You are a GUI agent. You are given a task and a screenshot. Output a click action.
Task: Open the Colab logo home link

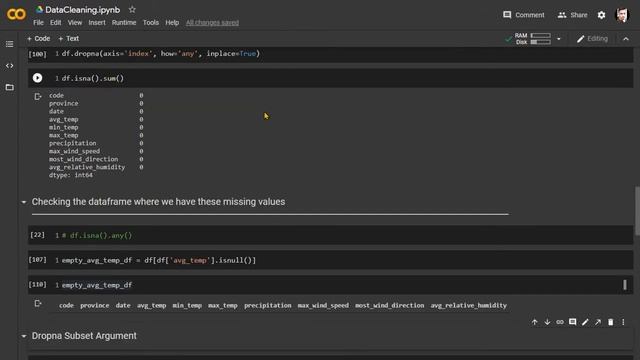point(16,14)
